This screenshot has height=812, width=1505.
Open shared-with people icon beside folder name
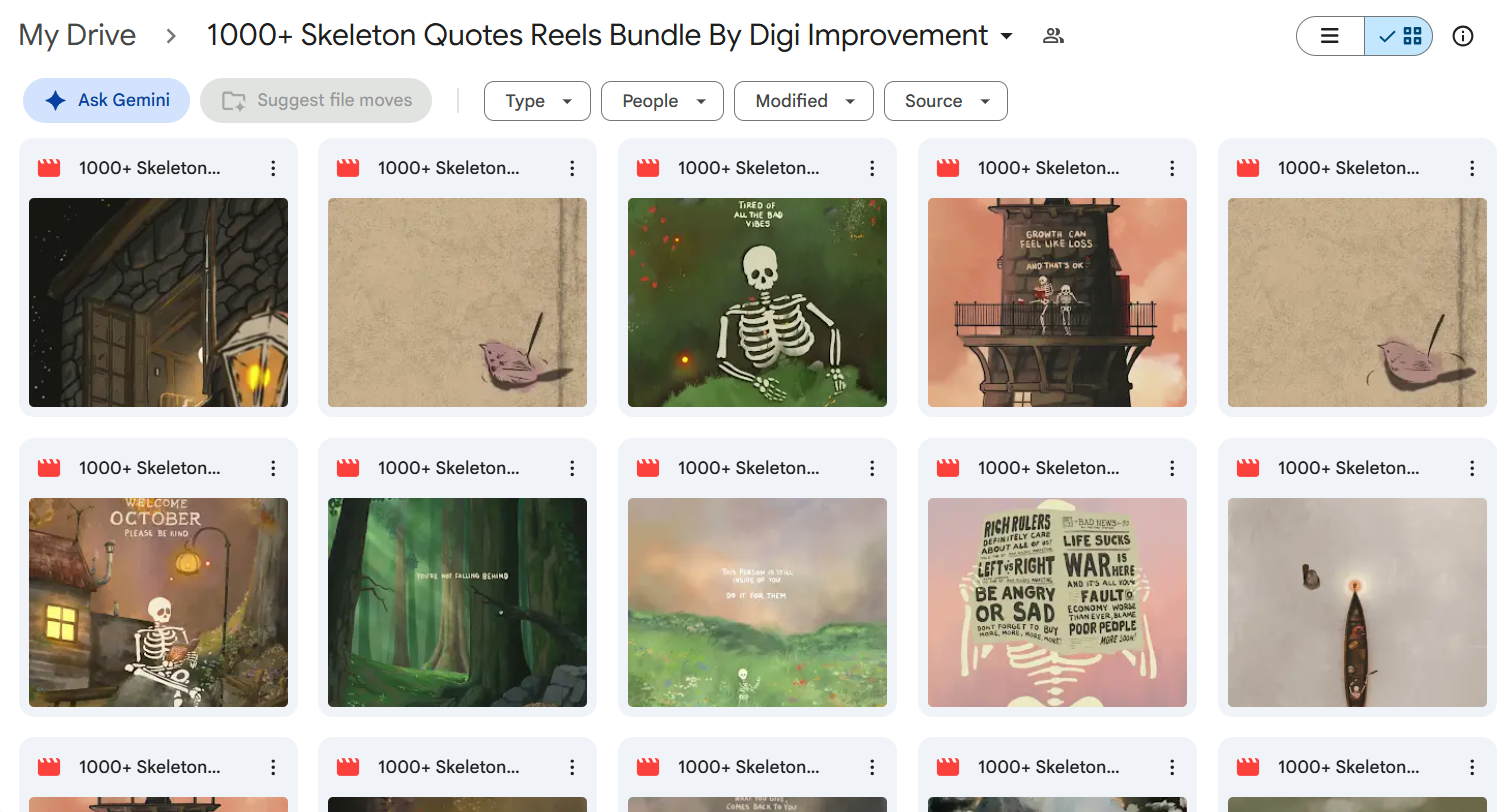(1053, 36)
